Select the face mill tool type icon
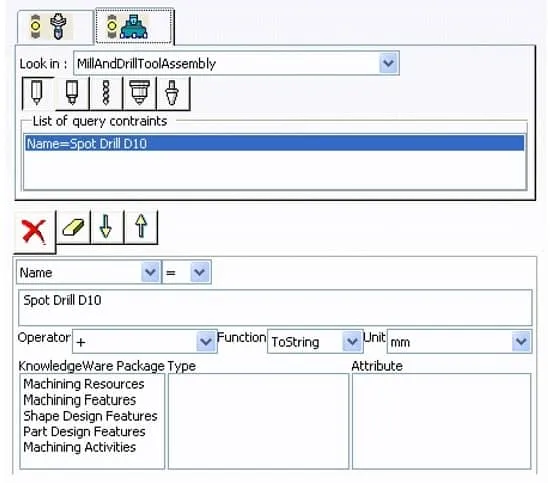Viewport: 550px width, 483px height. tap(139, 93)
